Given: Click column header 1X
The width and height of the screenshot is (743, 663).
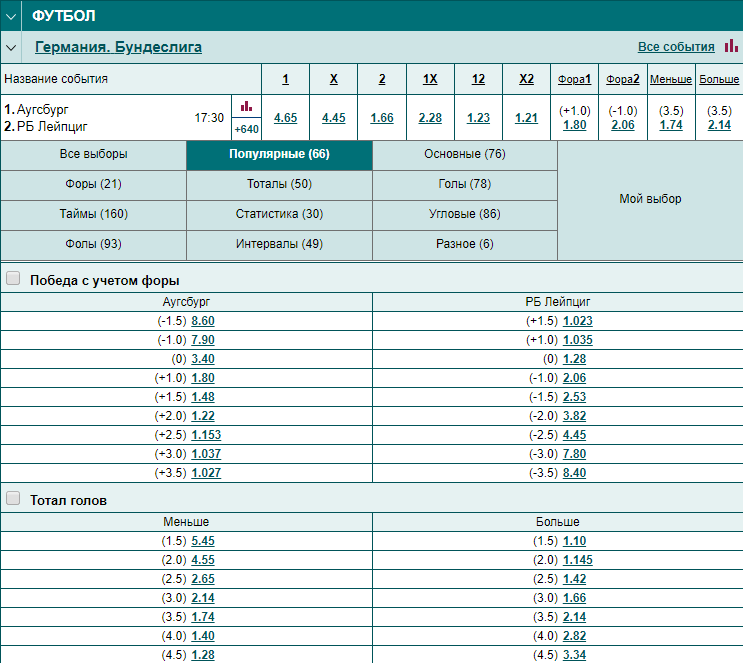Looking at the screenshot, I should coord(430,79).
